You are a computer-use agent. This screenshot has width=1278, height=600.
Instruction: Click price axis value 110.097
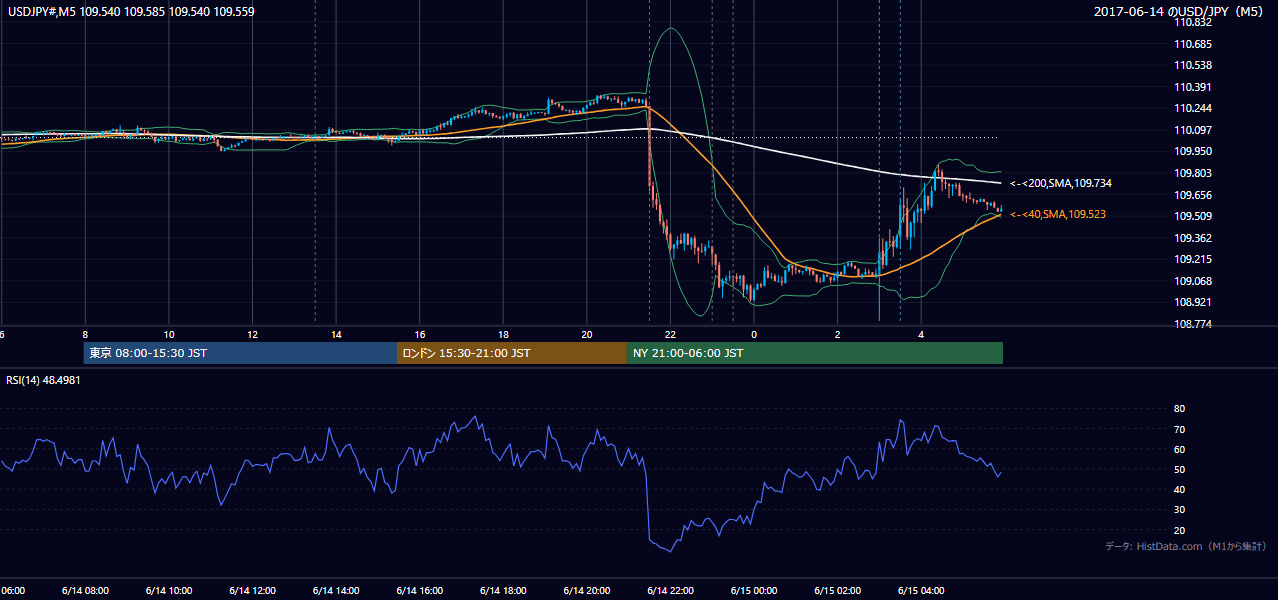click(1194, 130)
